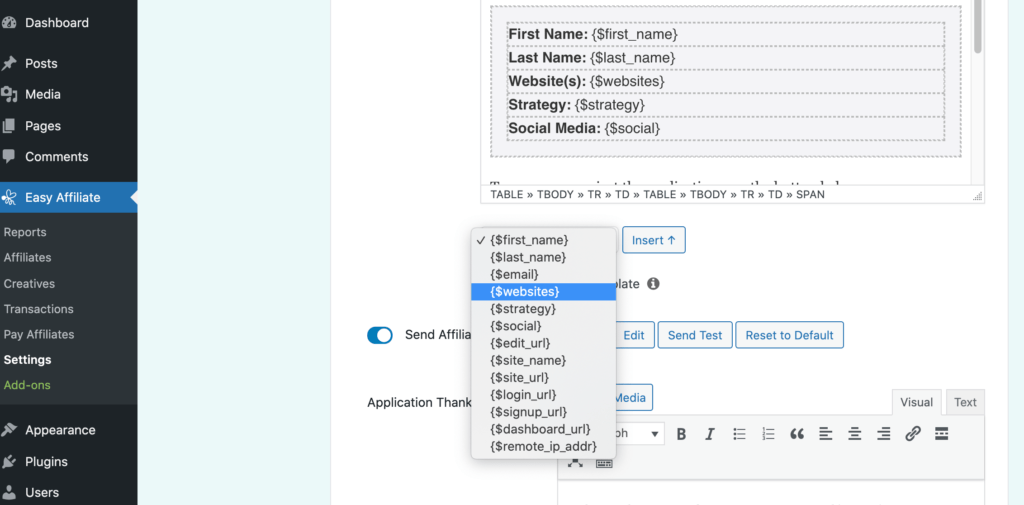Select {$first_name} in variable list
This screenshot has height=505, width=1024.
pos(543,240)
